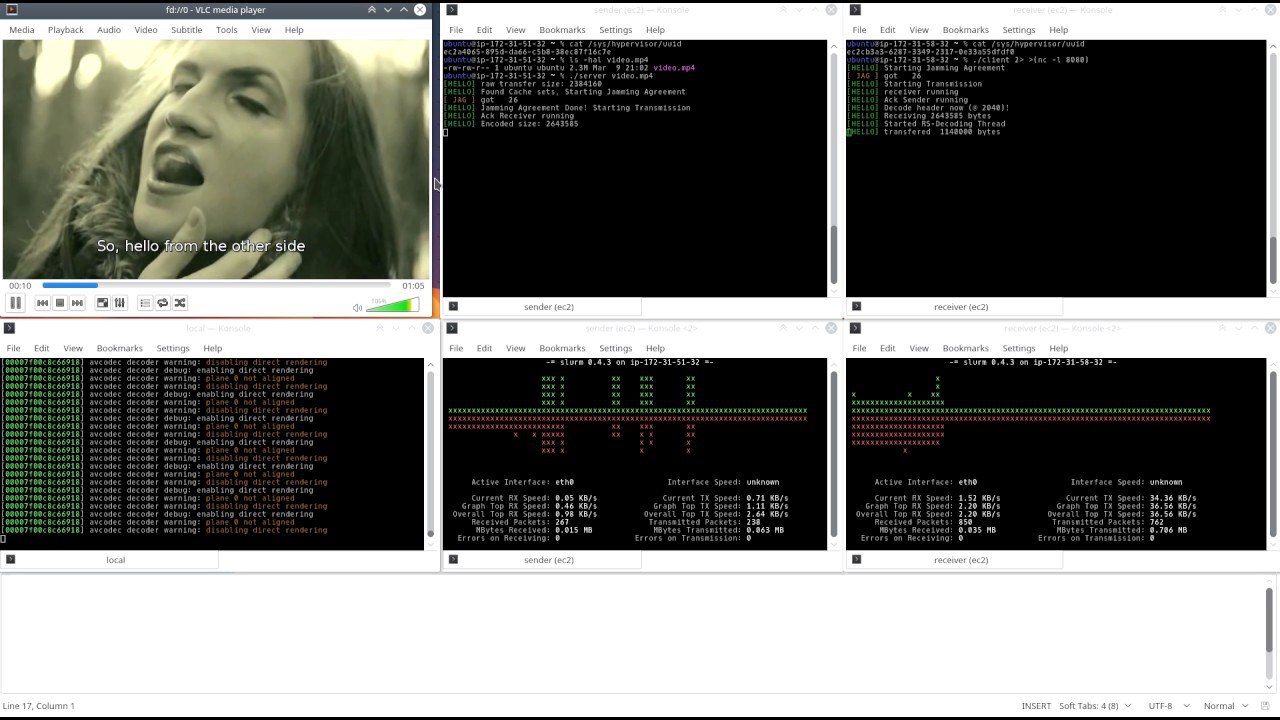Image resolution: width=1280 pixels, height=720 pixels.
Task: Open the VLC Video menu
Action: pyautogui.click(x=146, y=30)
